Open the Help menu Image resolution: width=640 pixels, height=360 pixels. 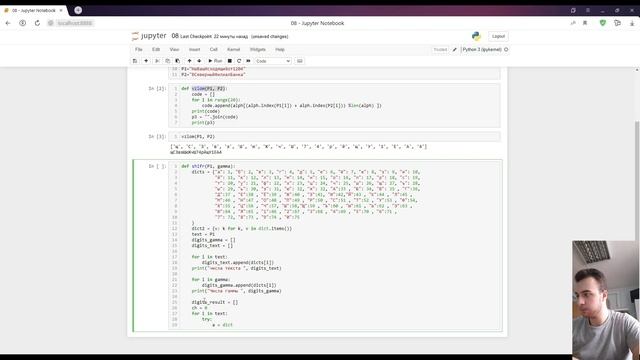point(280,49)
